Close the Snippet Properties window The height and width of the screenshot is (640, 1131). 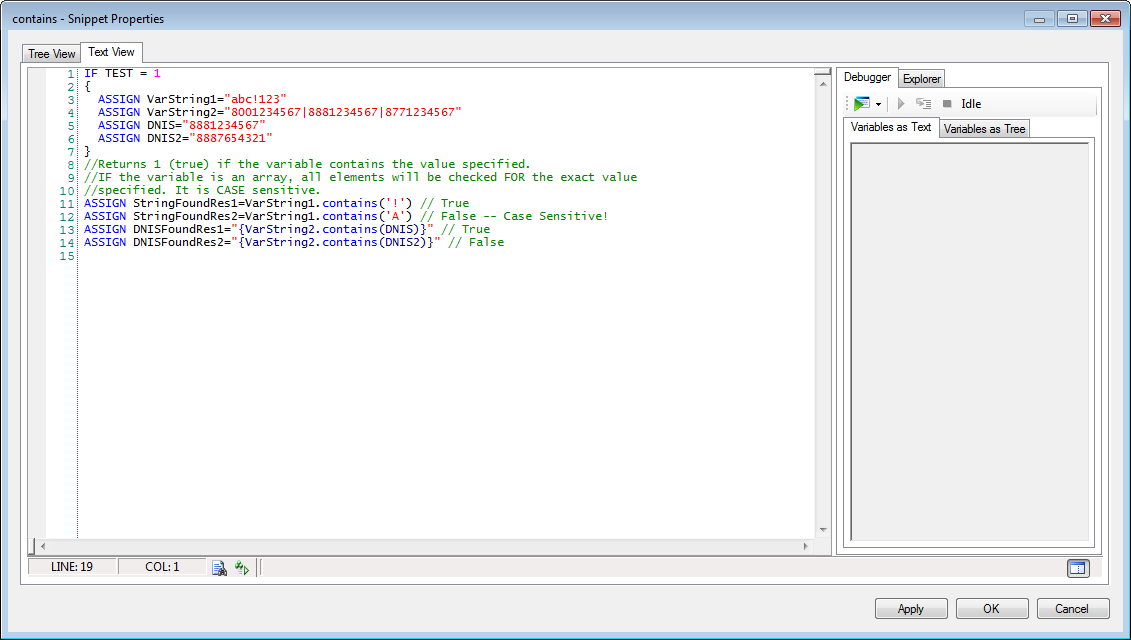pos(1105,19)
